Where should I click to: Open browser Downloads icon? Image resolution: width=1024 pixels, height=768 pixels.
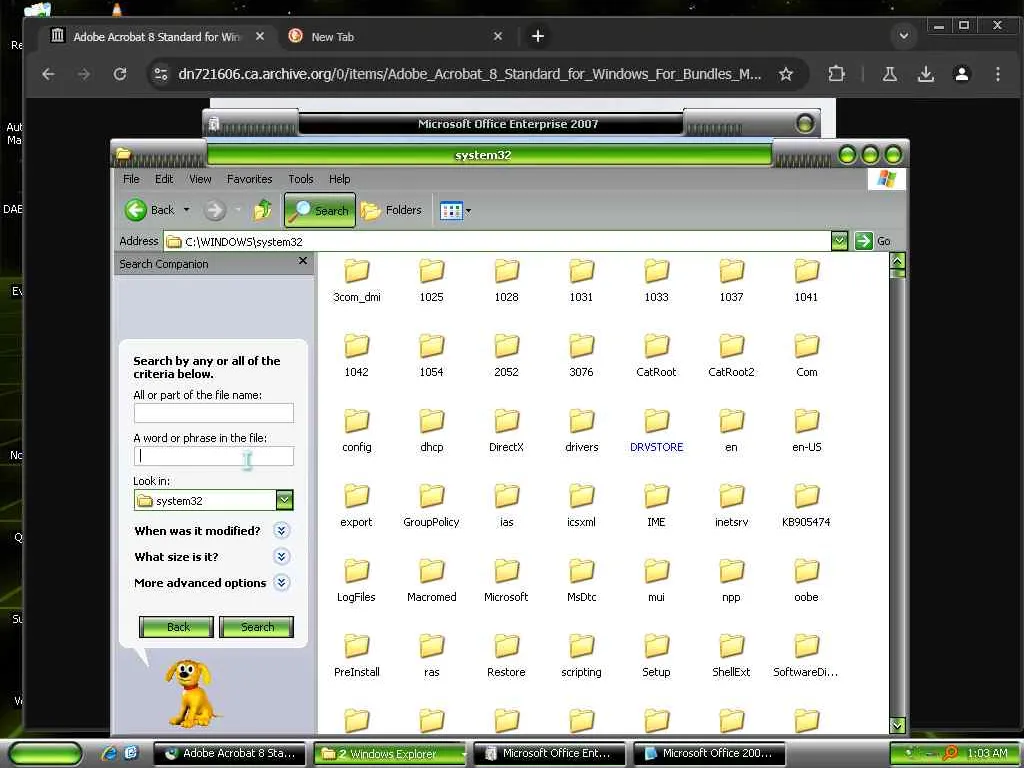click(x=925, y=74)
